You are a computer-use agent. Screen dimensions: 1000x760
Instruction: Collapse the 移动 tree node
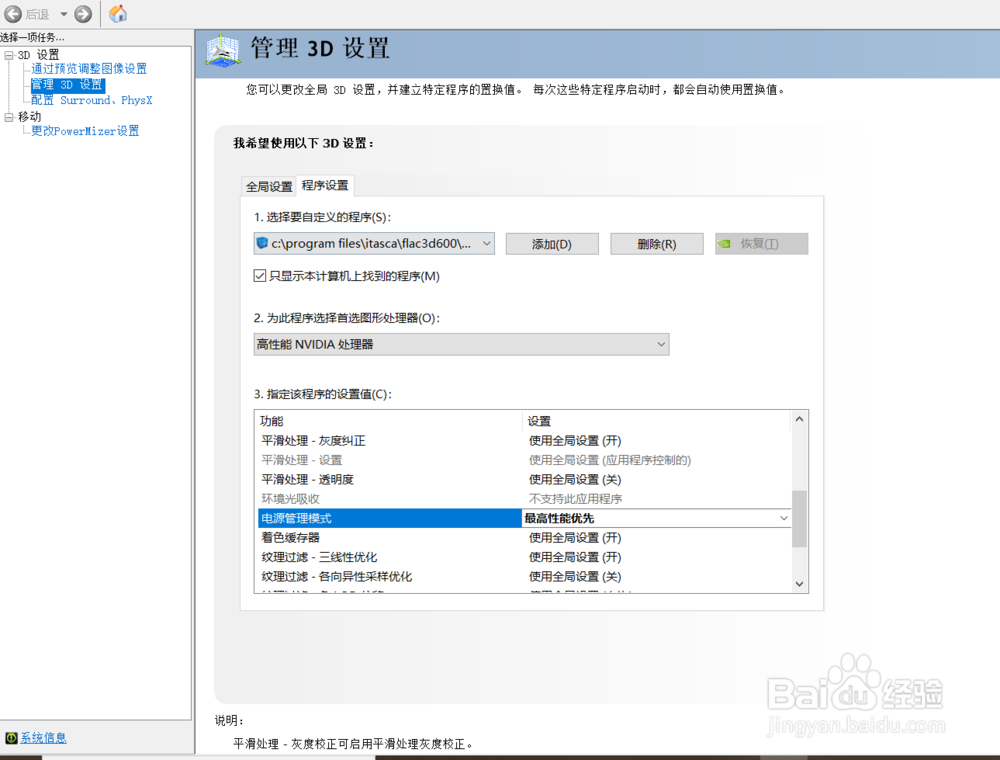click(x=9, y=117)
